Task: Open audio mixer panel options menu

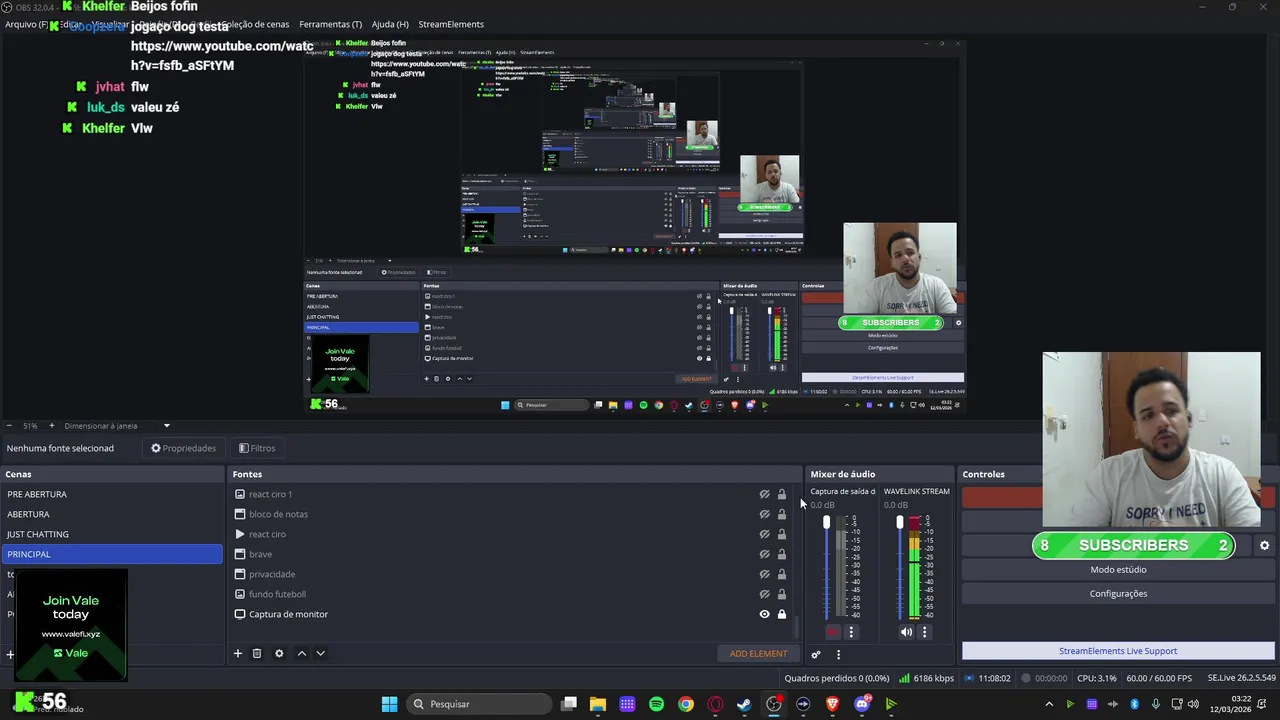Action: tap(838, 655)
